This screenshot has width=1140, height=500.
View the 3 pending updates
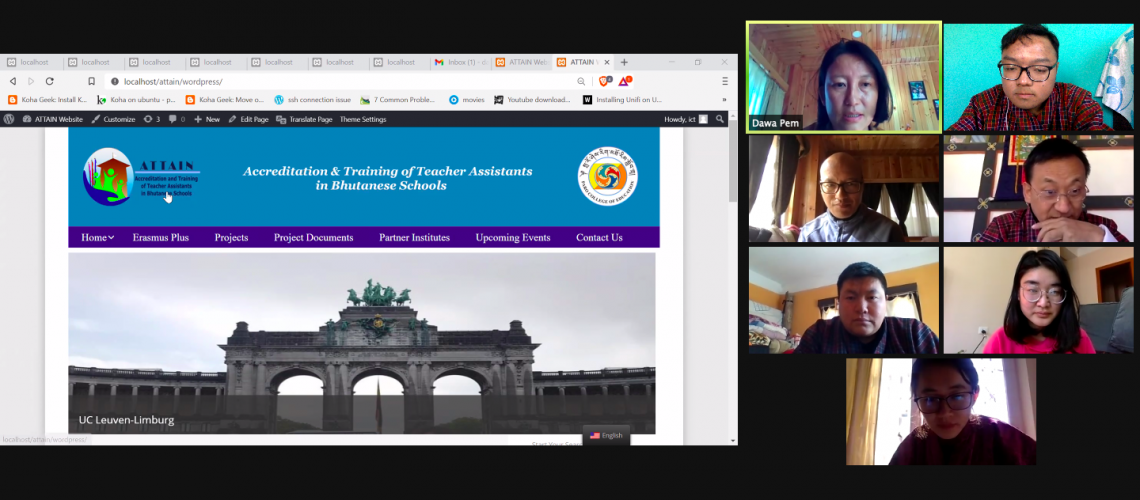(152, 119)
